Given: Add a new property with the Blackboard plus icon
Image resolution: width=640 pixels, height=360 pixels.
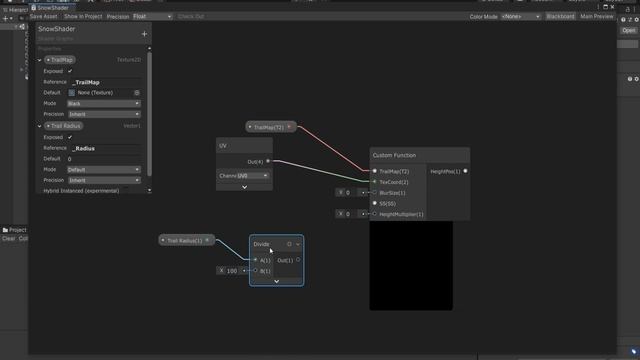Looking at the screenshot, I should [x=144, y=34].
